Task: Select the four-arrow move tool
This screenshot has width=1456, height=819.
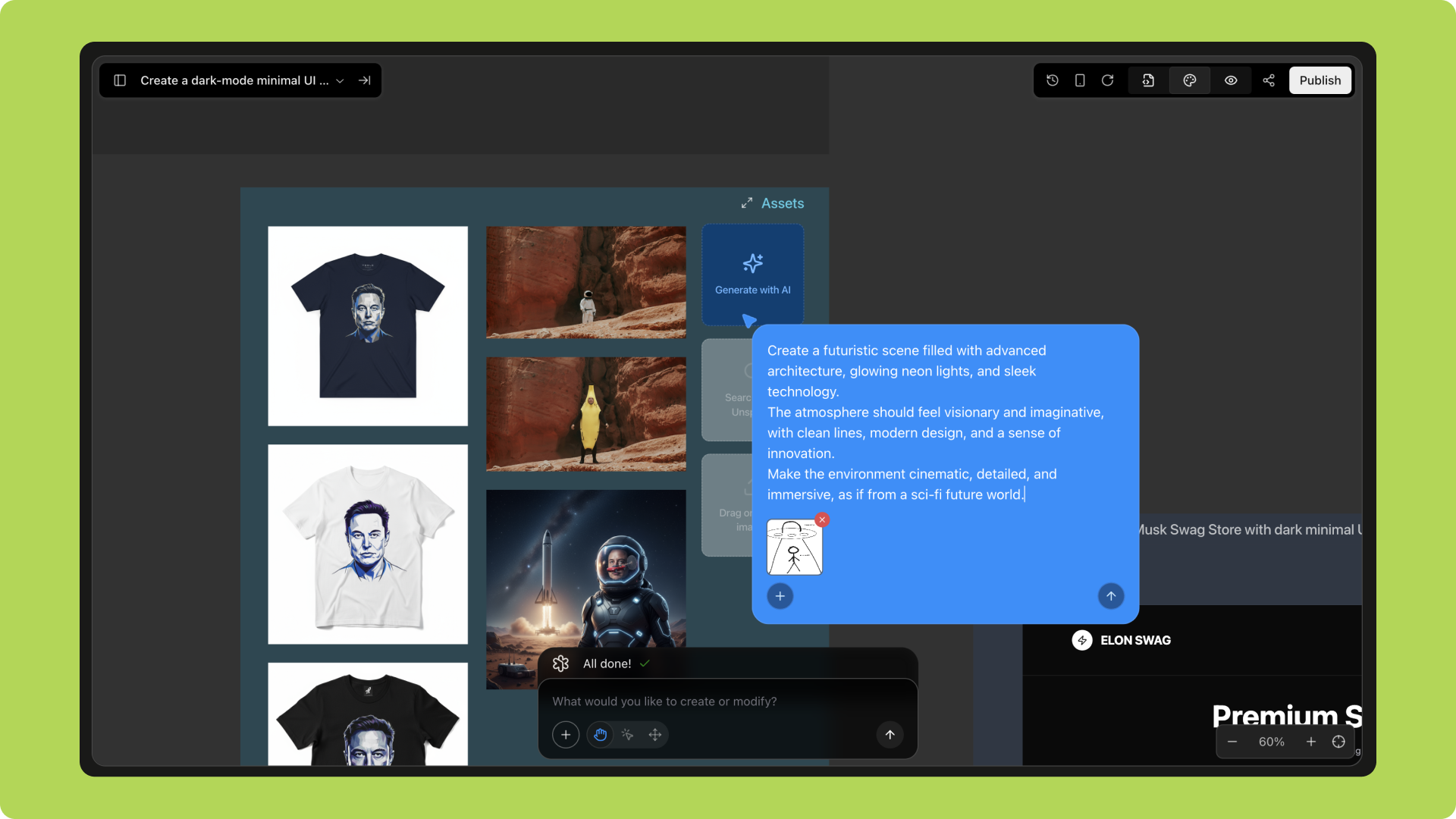Action: click(655, 734)
